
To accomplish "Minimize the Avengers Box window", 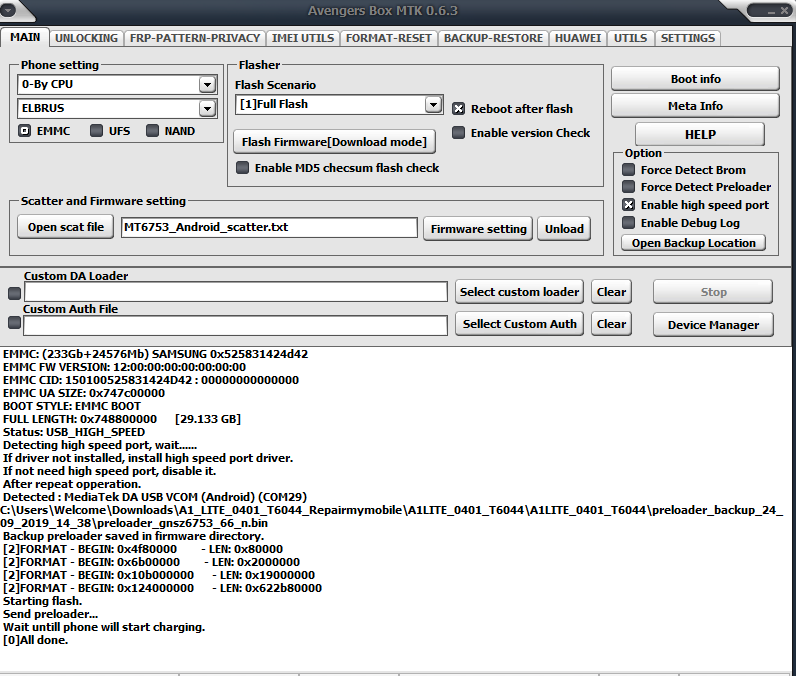I will (x=771, y=10).
